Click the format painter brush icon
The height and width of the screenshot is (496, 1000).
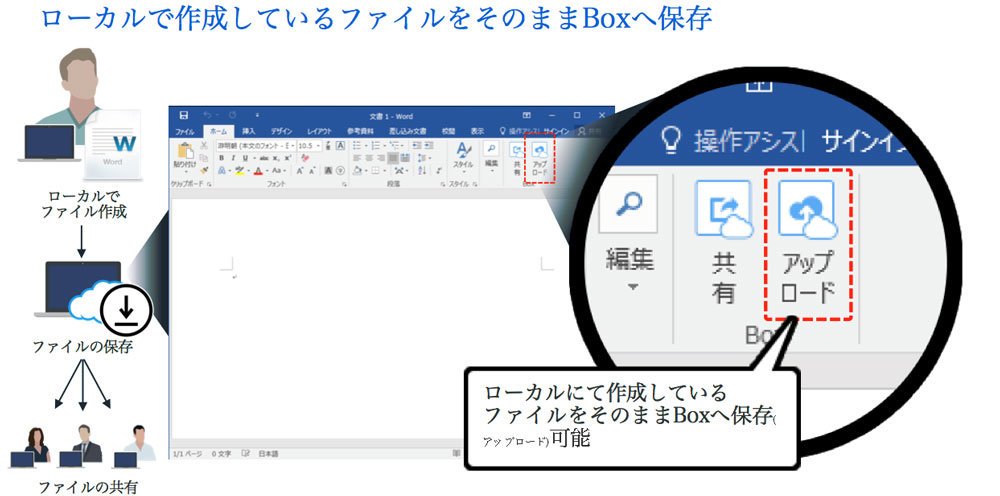204,170
